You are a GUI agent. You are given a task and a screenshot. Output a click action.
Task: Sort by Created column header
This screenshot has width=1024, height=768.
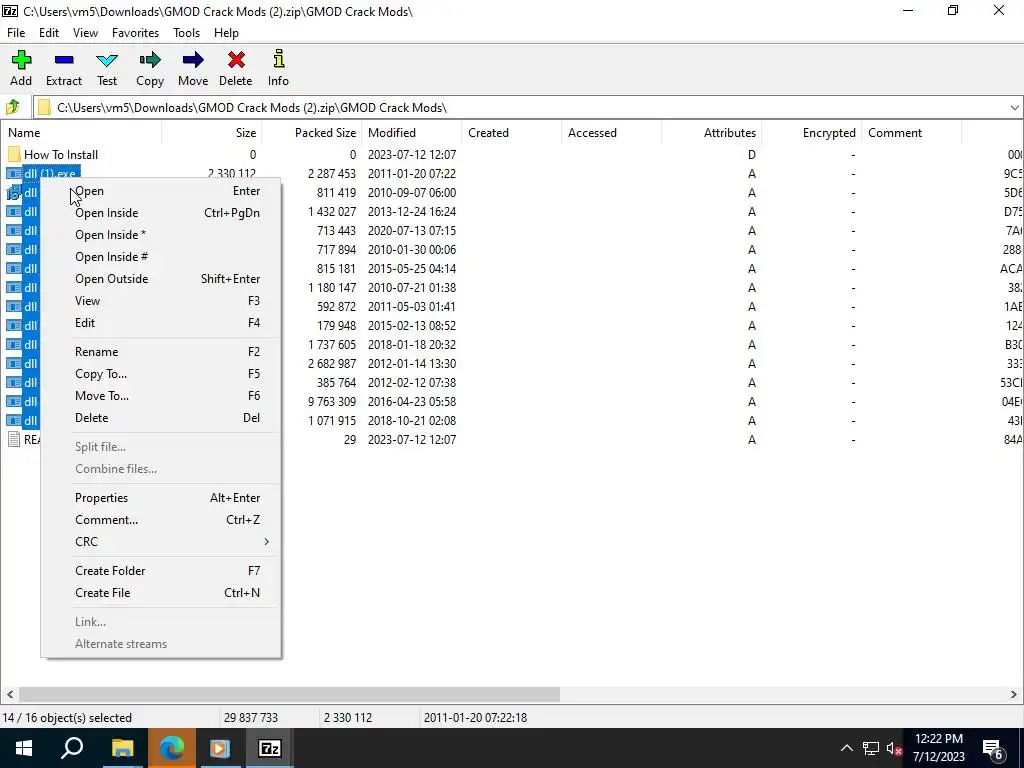pyautogui.click(x=511, y=133)
